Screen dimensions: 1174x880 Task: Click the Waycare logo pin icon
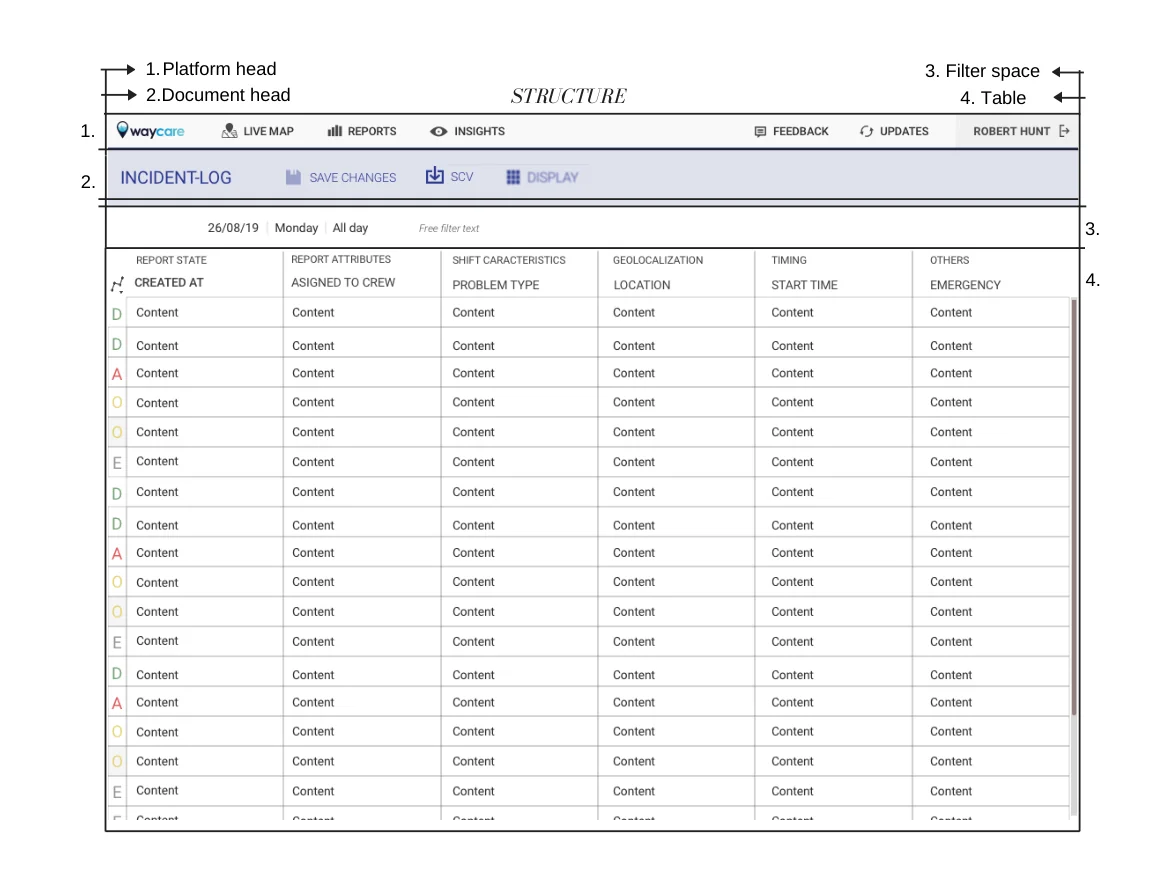pyautogui.click(x=122, y=130)
